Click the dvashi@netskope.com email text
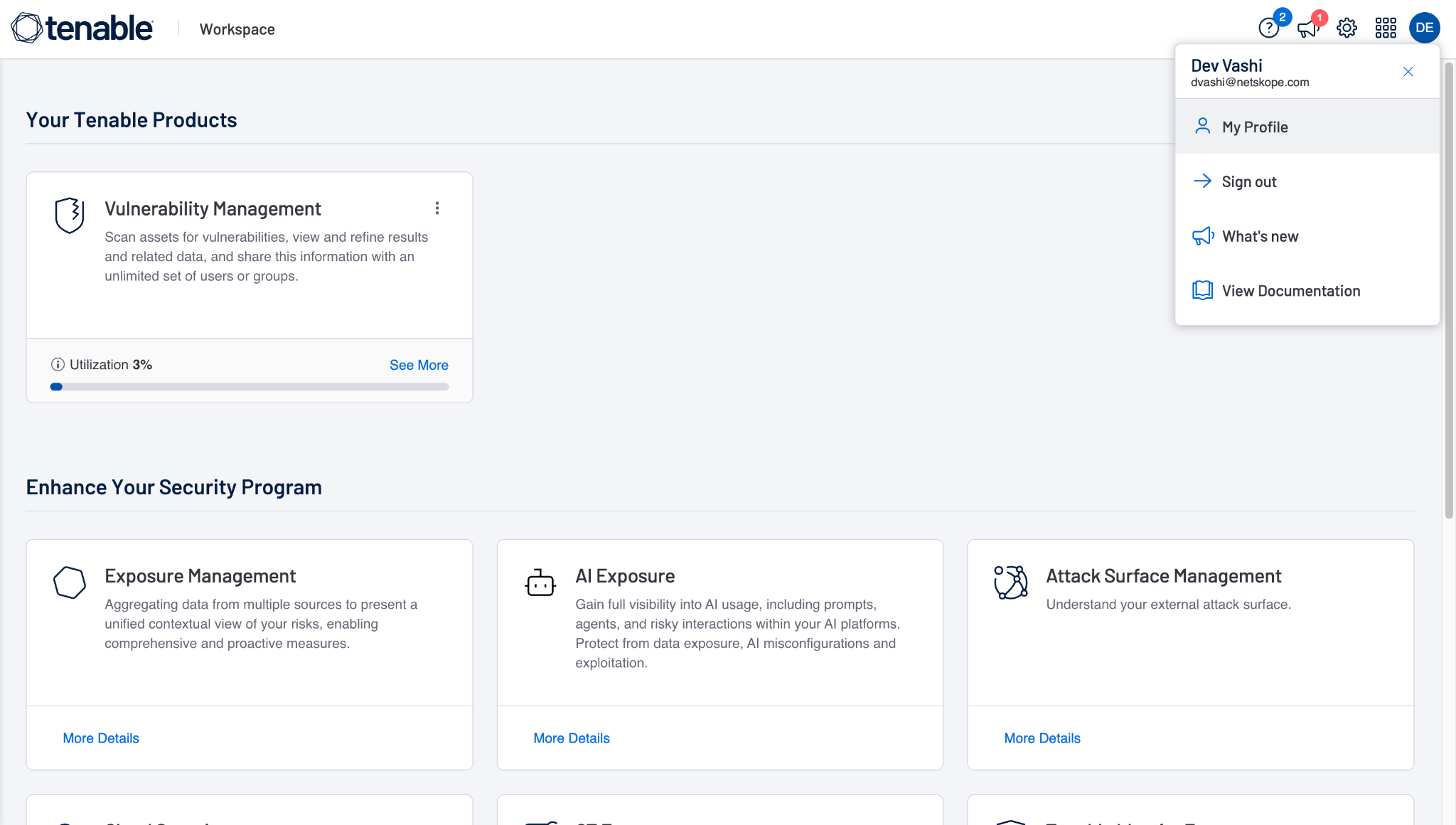 (1250, 82)
